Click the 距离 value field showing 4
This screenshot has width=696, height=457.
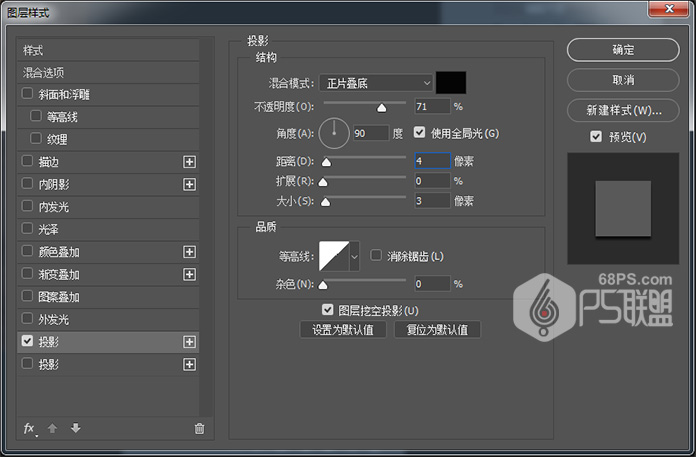pos(432,161)
